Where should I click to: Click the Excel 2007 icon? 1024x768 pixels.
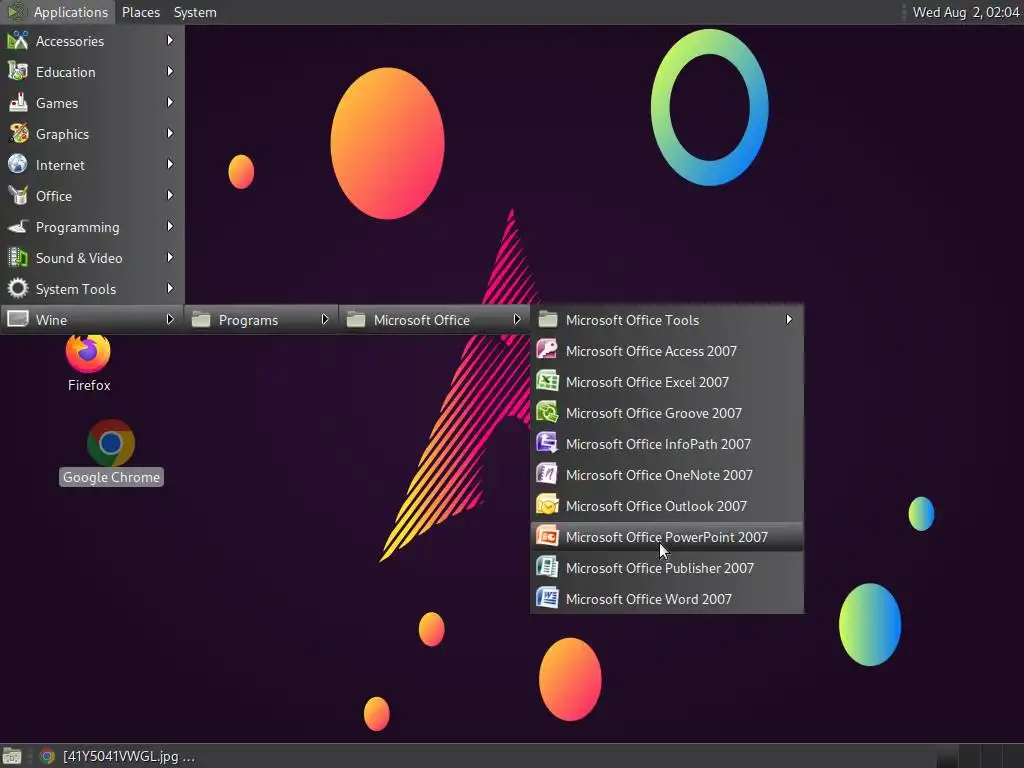[x=547, y=381]
